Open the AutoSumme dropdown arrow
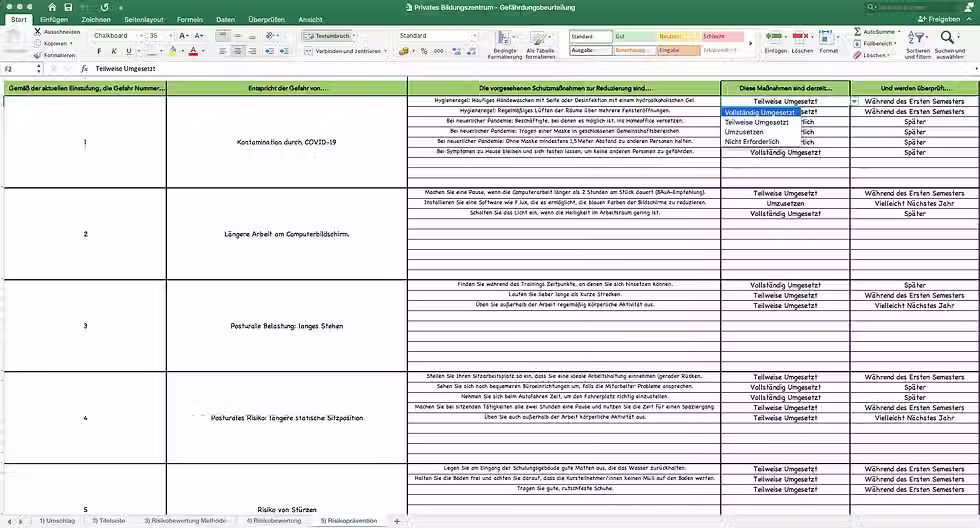This screenshot has width=980, height=528. coord(899,31)
